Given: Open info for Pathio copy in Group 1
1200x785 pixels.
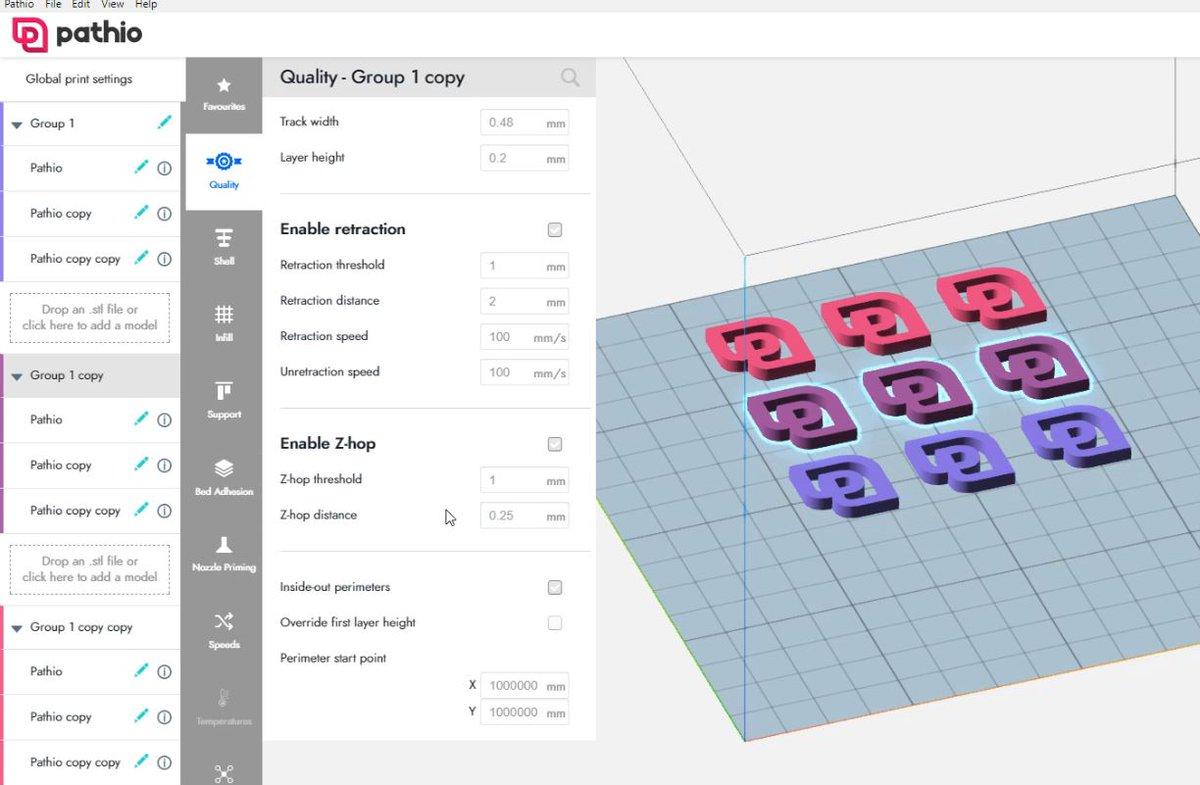Looking at the screenshot, I should click(x=164, y=213).
